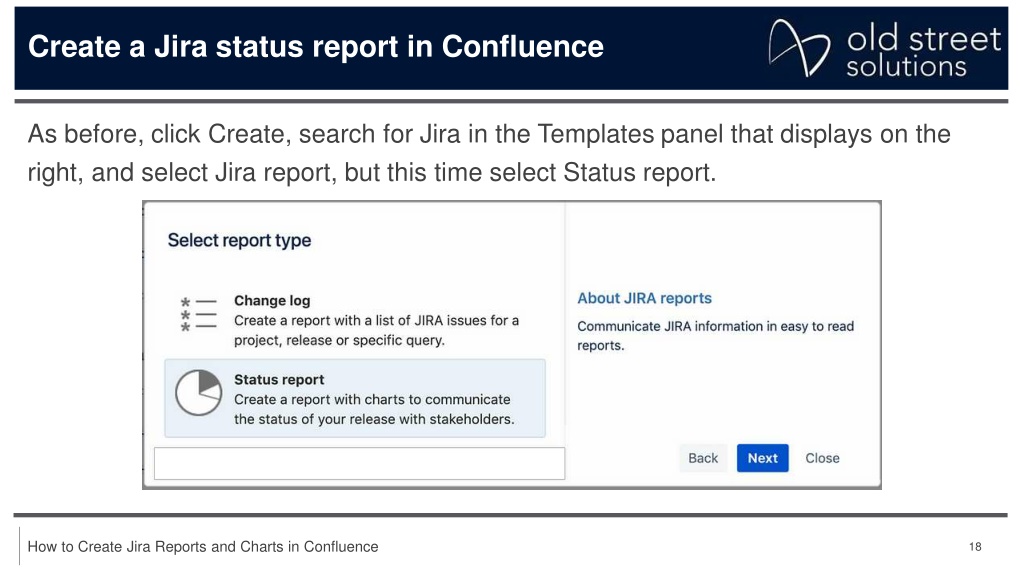Click the slide title Create a Jira status report
This screenshot has width=1024, height=576.
(315, 47)
